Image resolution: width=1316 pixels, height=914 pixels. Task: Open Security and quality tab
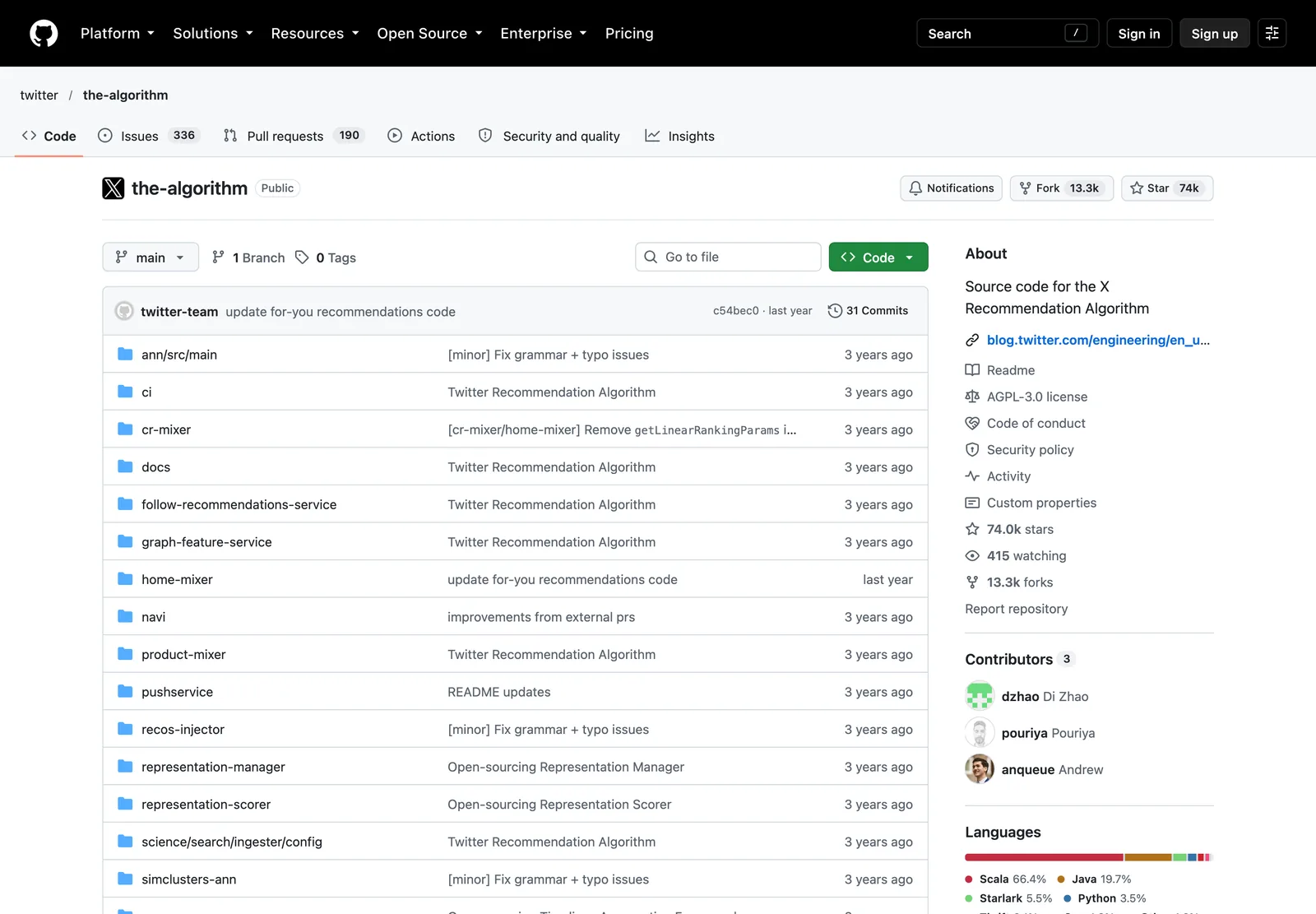point(549,136)
